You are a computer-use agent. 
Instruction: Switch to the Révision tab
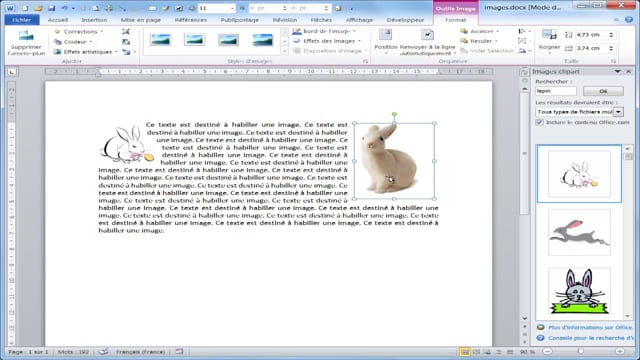click(x=285, y=20)
